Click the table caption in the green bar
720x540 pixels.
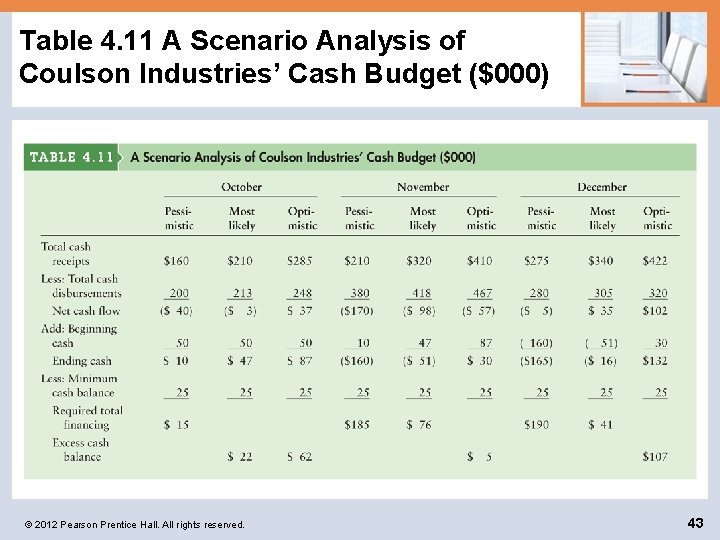(303, 157)
